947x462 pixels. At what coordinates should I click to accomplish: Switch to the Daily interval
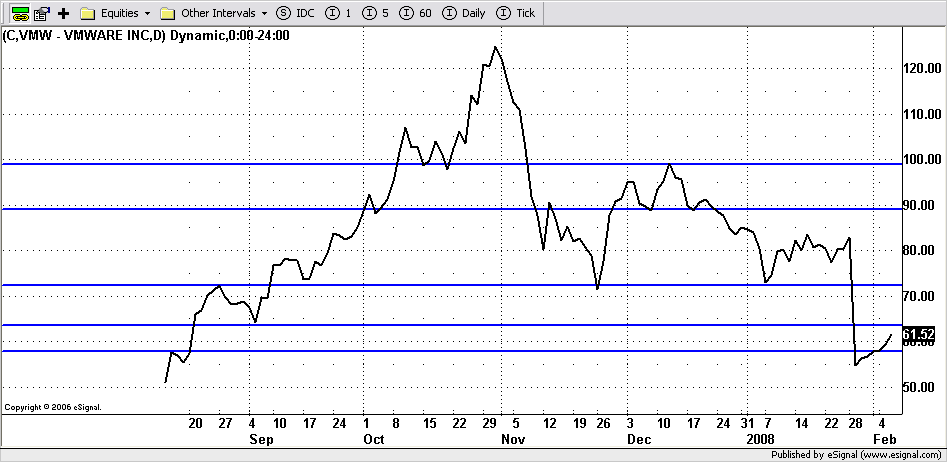(464, 13)
